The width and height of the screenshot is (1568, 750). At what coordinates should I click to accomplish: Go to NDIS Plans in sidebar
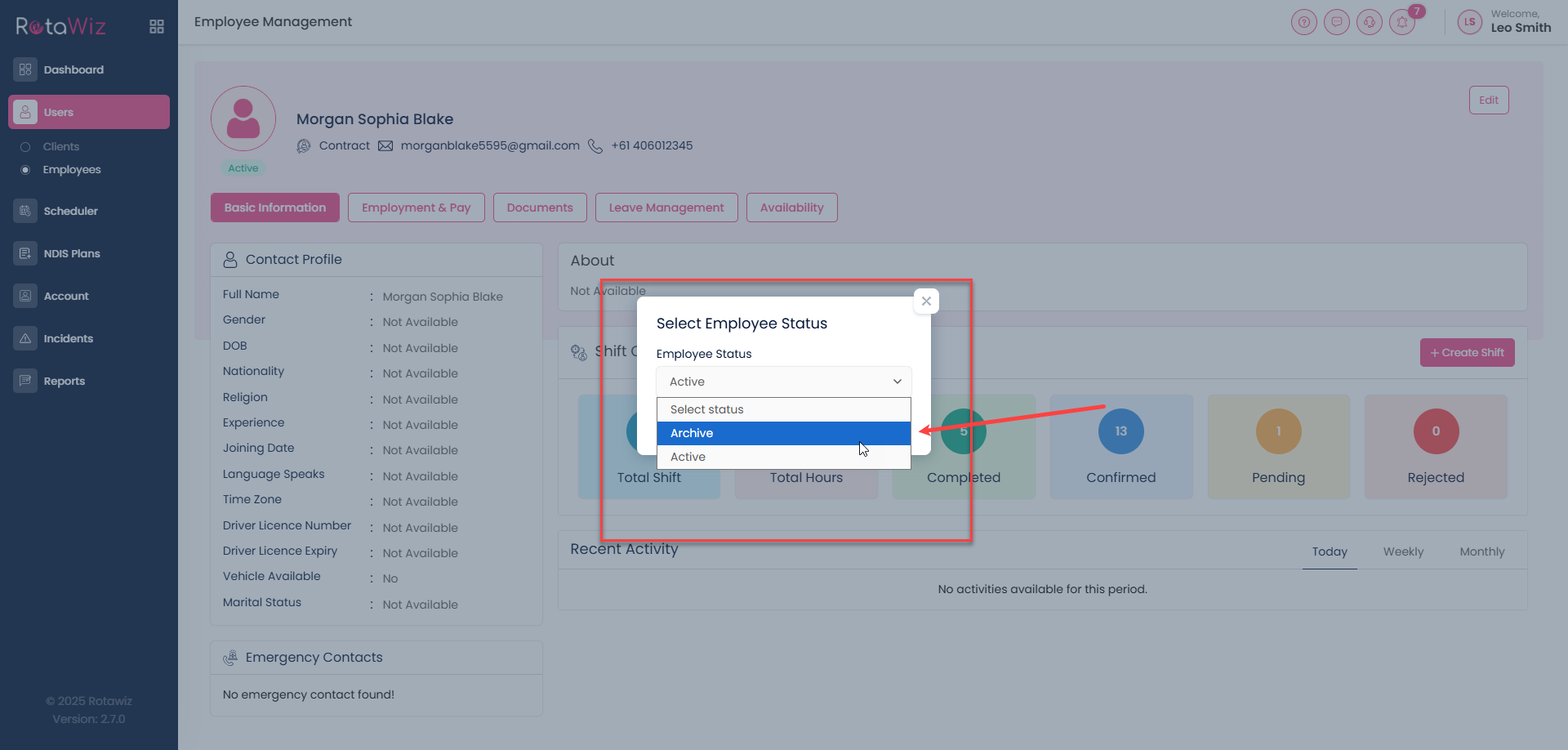(72, 253)
